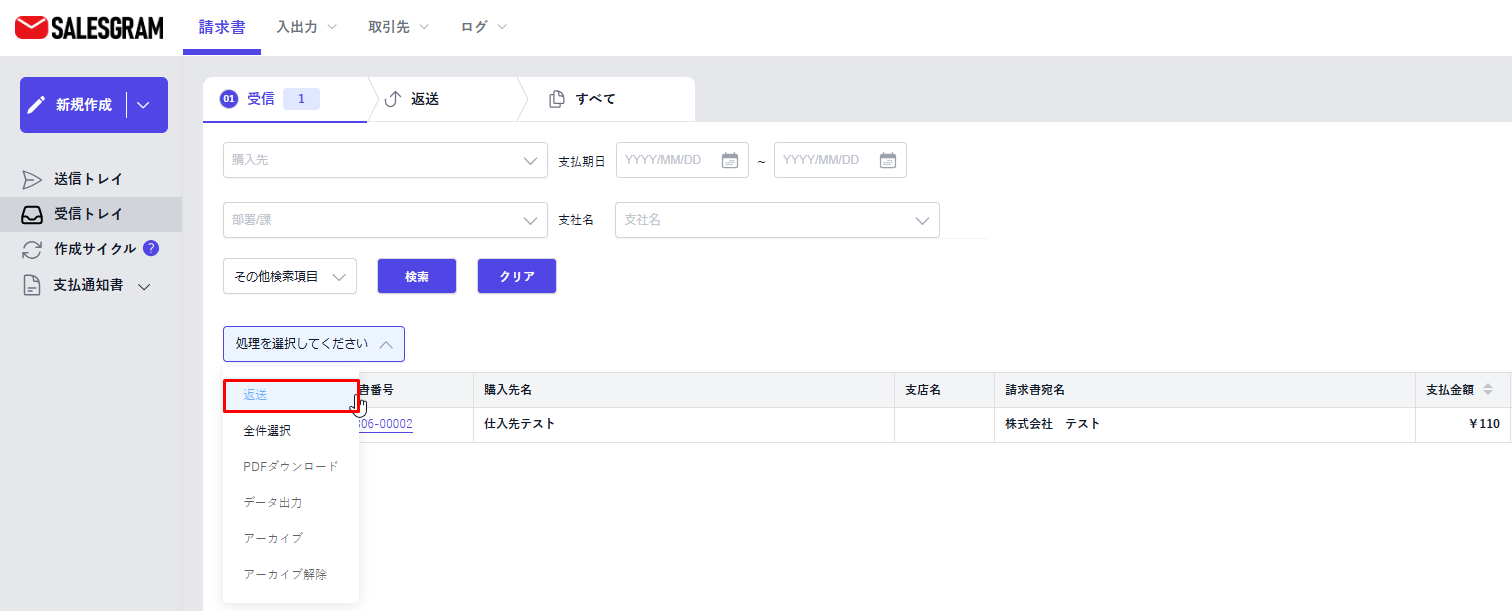This screenshot has width=1512, height=611.
Task: Open calendar picker for payment end date
Action: (887, 160)
